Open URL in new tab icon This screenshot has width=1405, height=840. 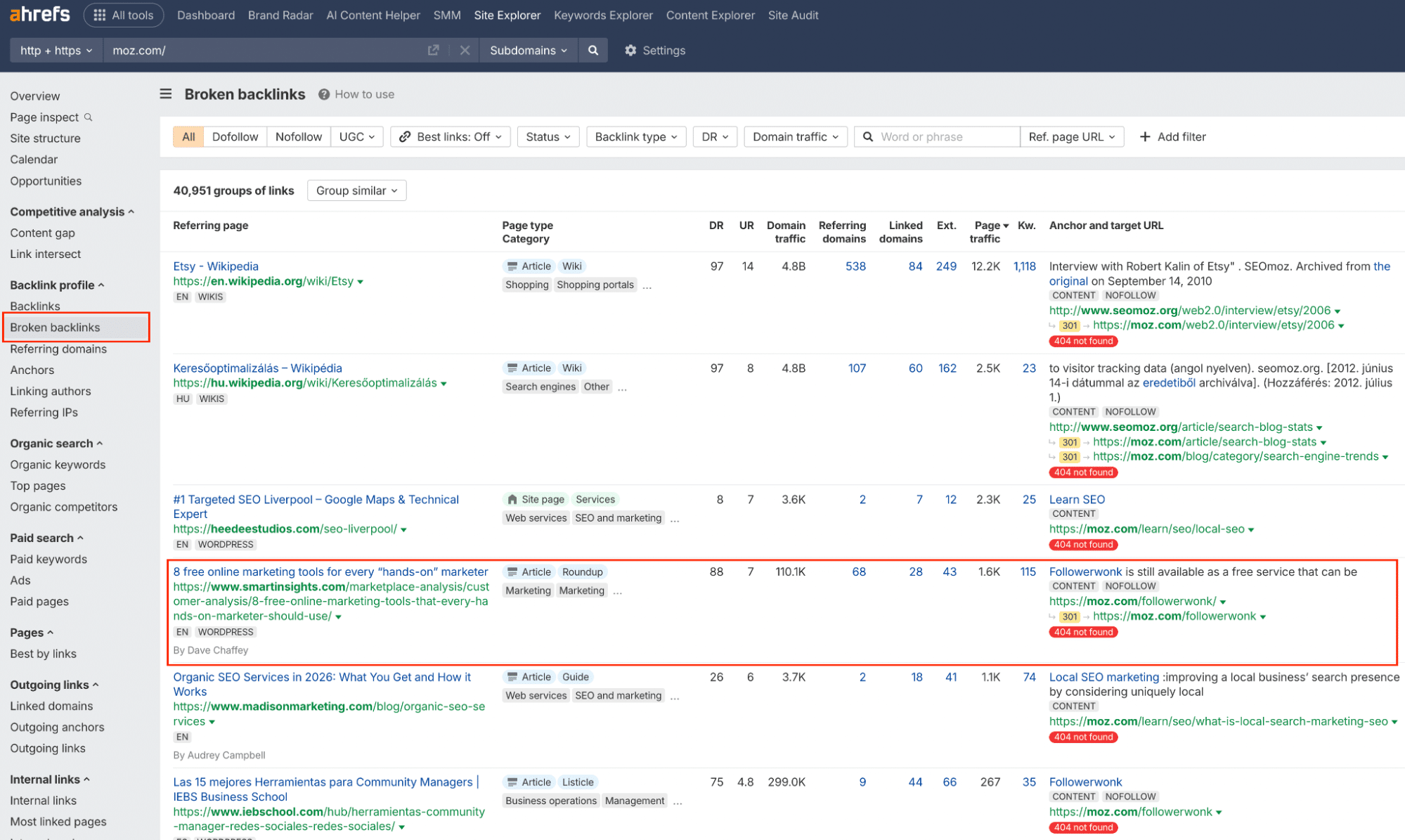(x=433, y=51)
